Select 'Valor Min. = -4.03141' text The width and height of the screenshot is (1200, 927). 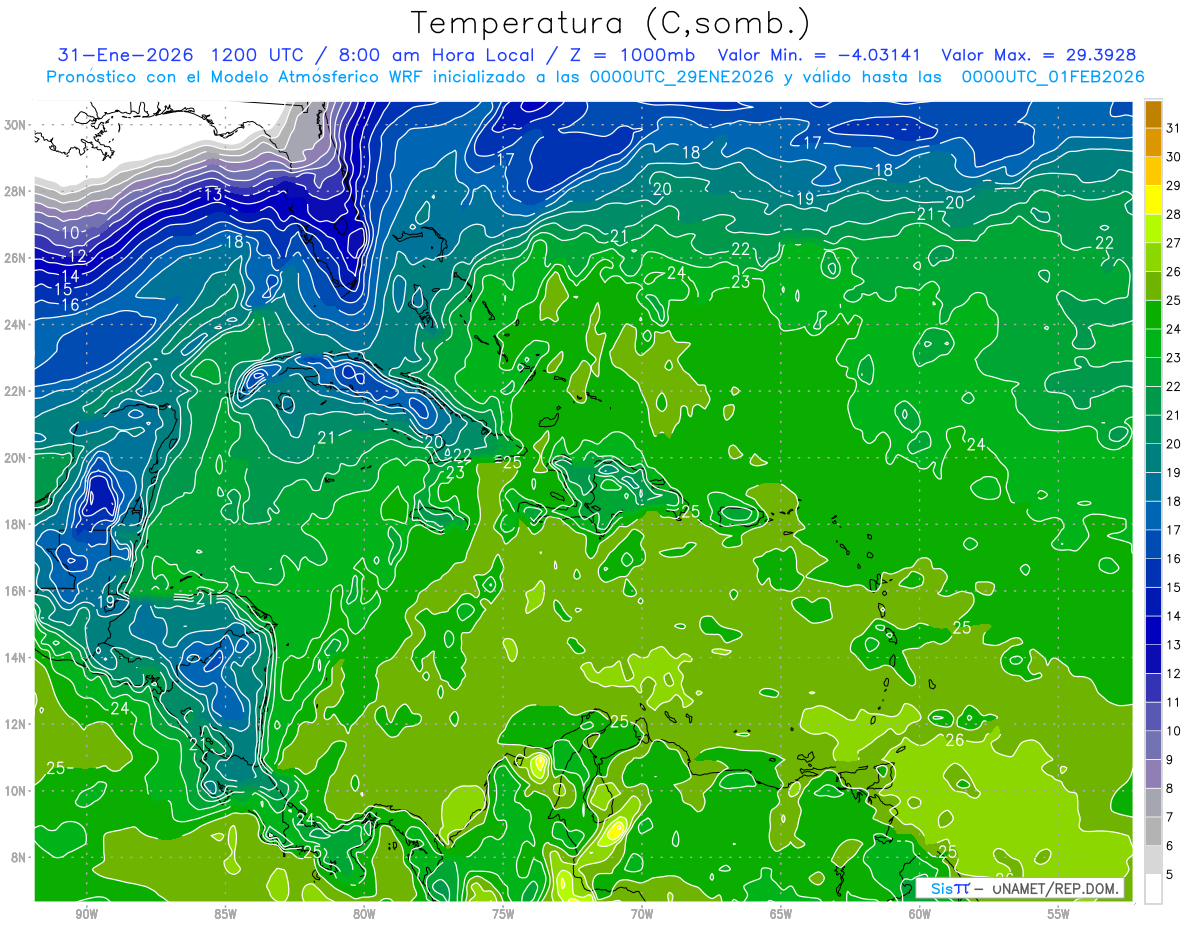(820, 55)
